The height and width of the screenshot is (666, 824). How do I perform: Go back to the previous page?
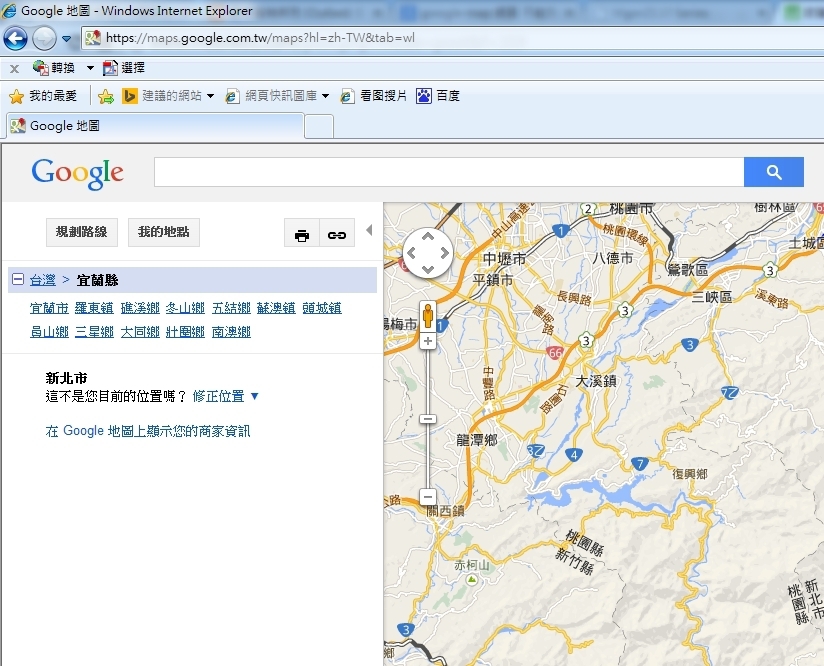pos(15,38)
